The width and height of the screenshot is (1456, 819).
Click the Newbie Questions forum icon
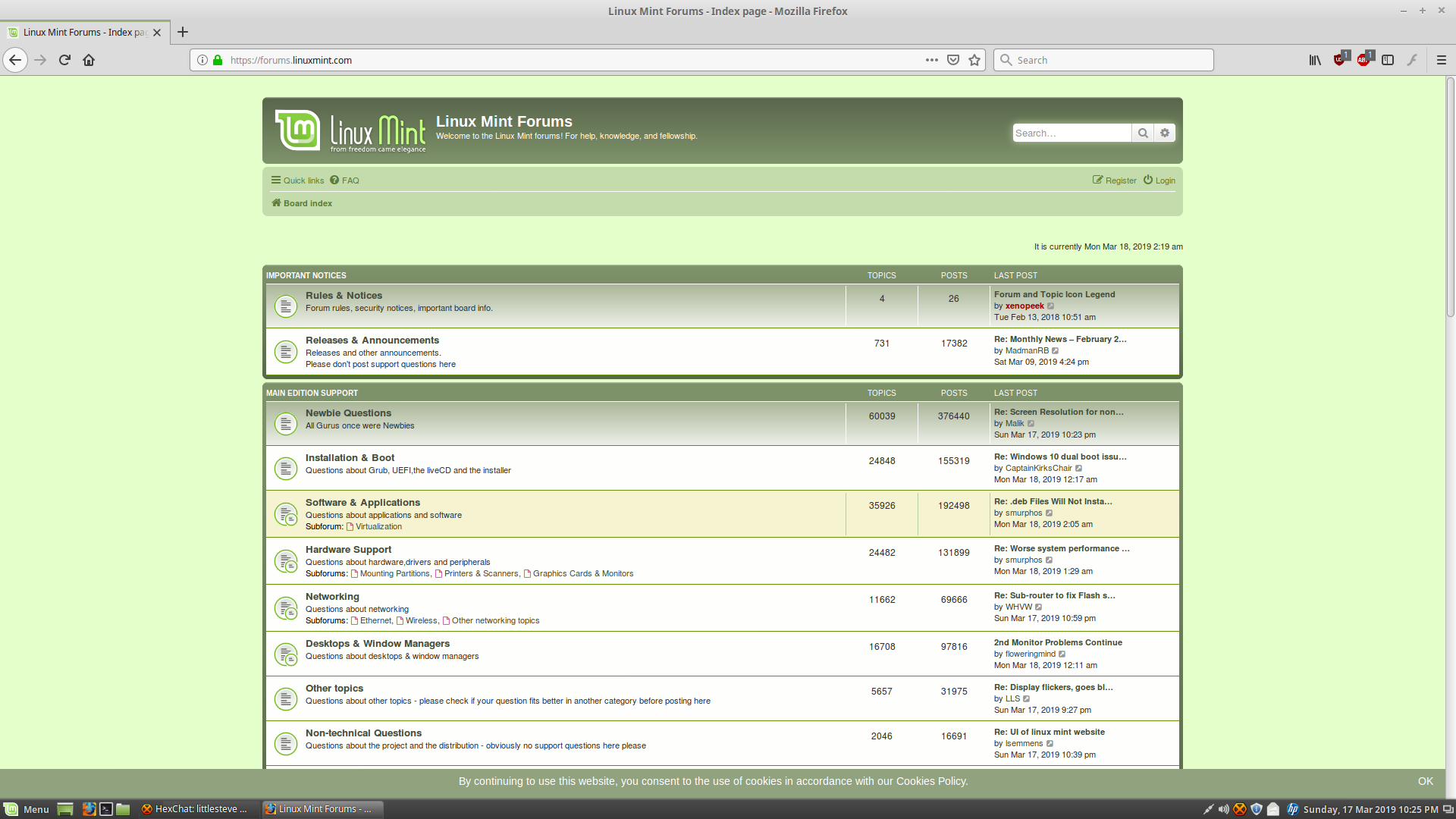point(286,423)
